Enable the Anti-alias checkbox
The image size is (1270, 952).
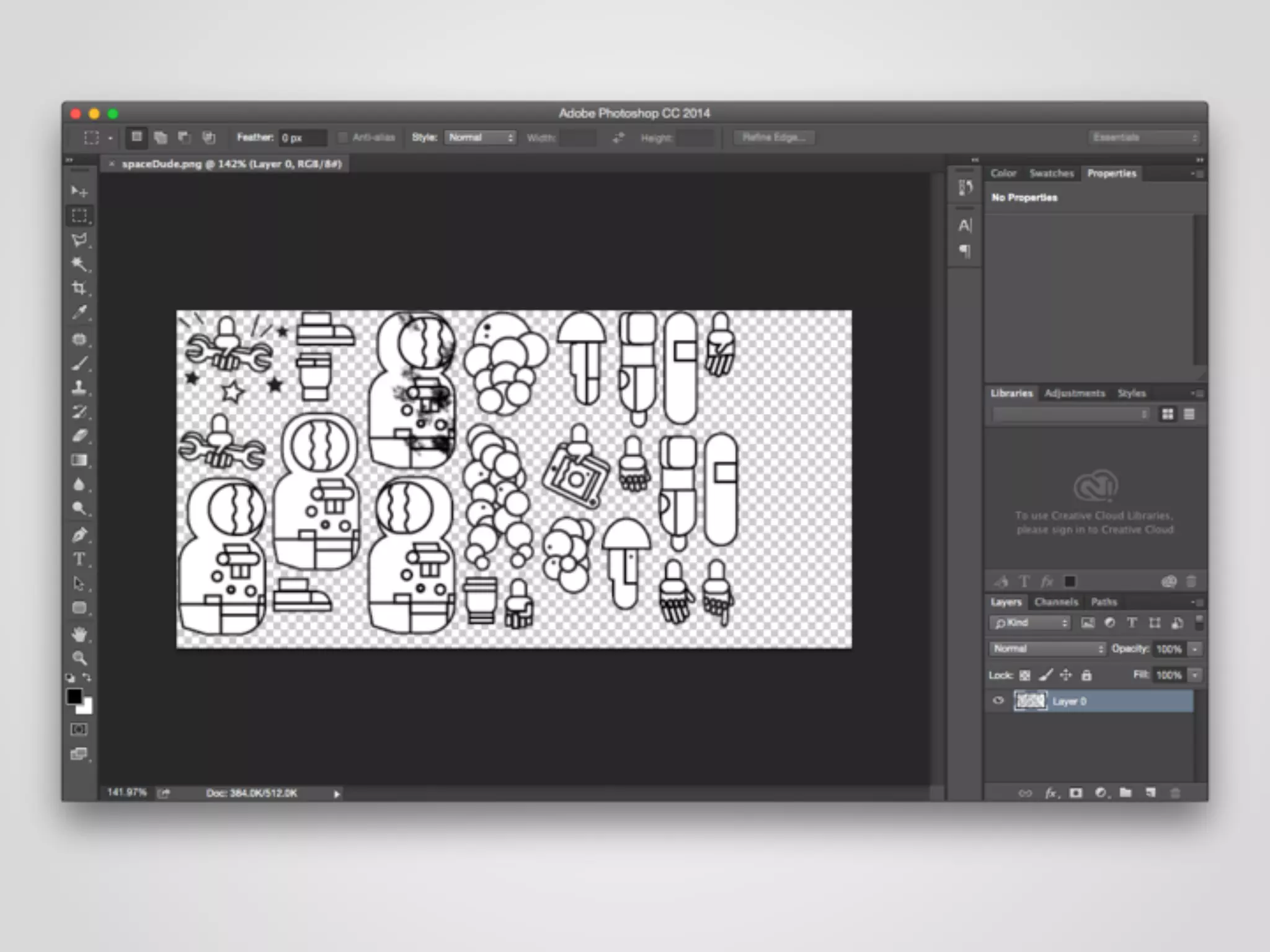coord(343,138)
